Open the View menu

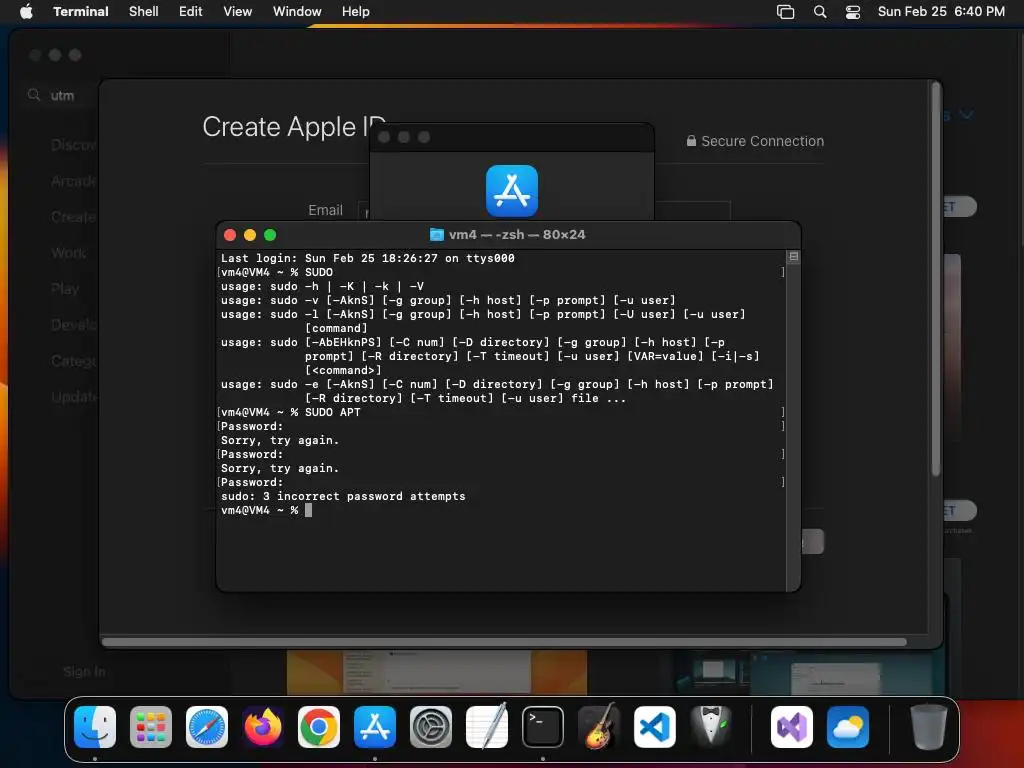tap(238, 11)
